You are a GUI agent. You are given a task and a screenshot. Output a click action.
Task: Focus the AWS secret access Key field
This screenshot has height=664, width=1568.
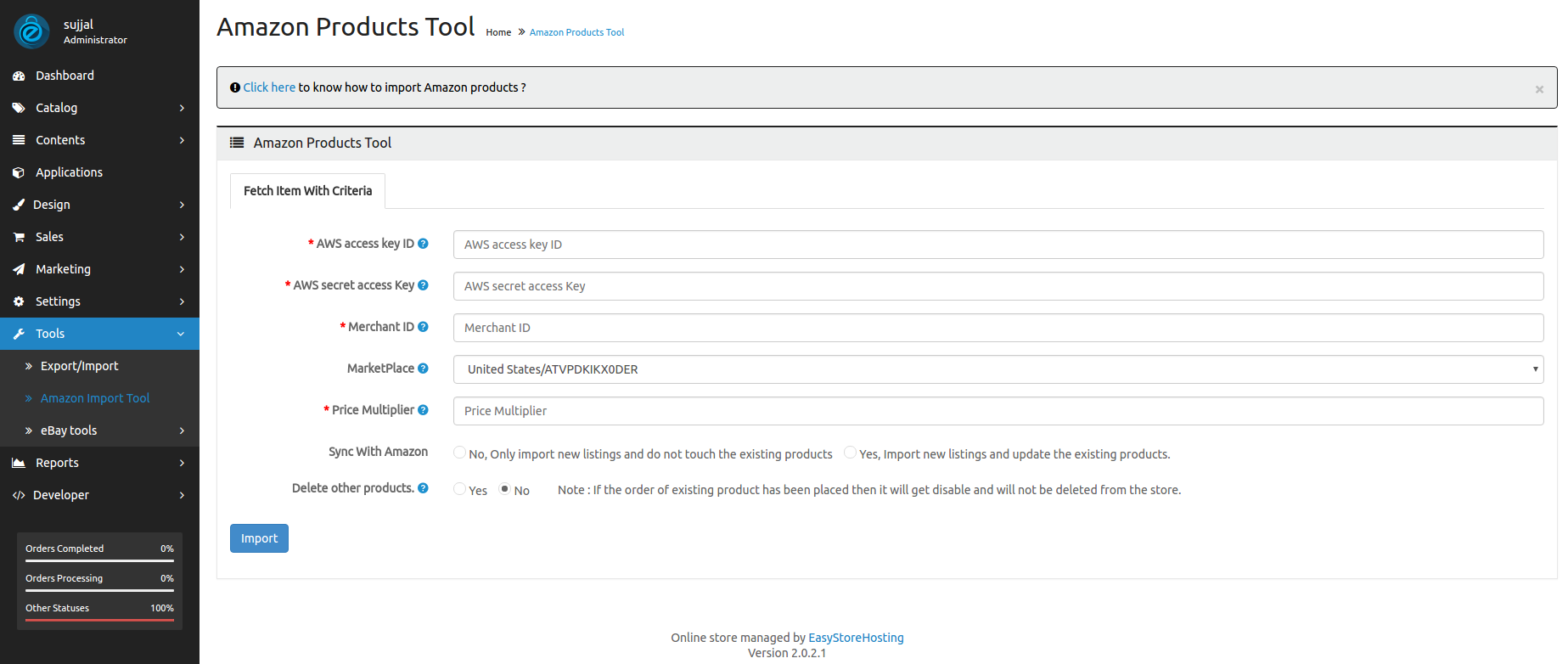click(x=998, y=286)
